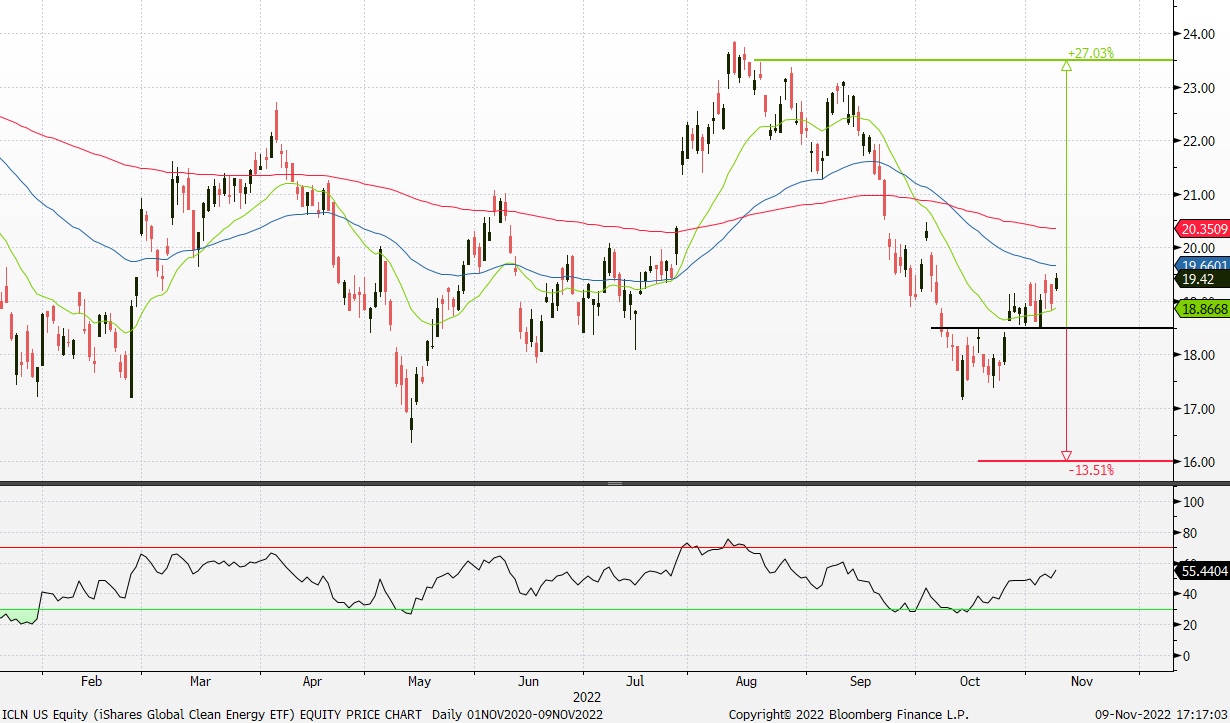Click the Sep month label

tap(861, 682)
